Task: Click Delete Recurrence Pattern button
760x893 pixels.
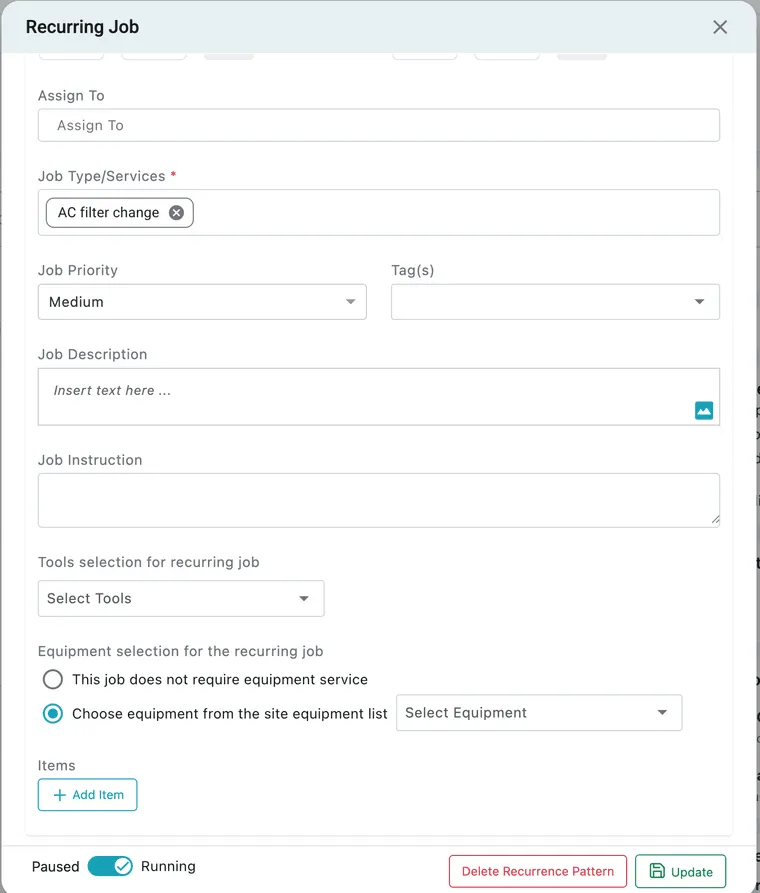Action: coord(538,871)
